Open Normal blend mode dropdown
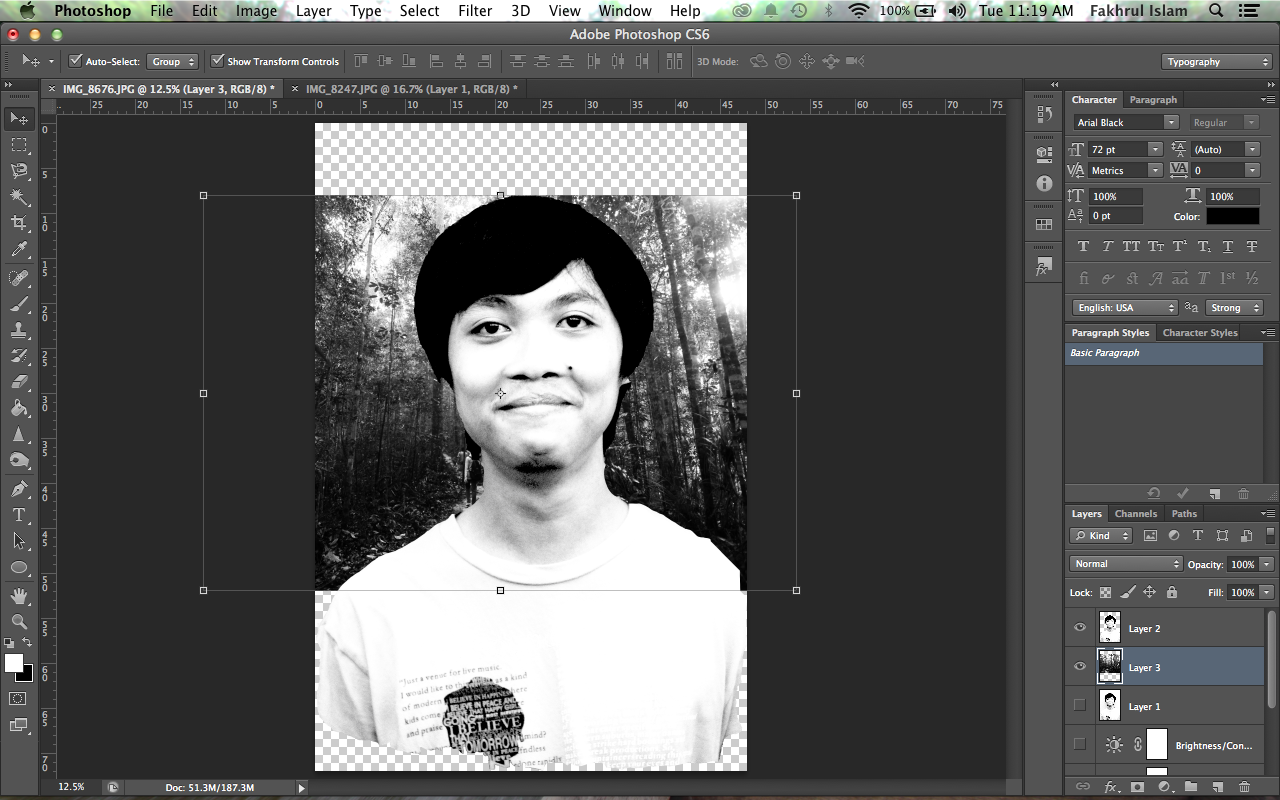Viewport: 1280px width, 800px height. click(1125, 564)
